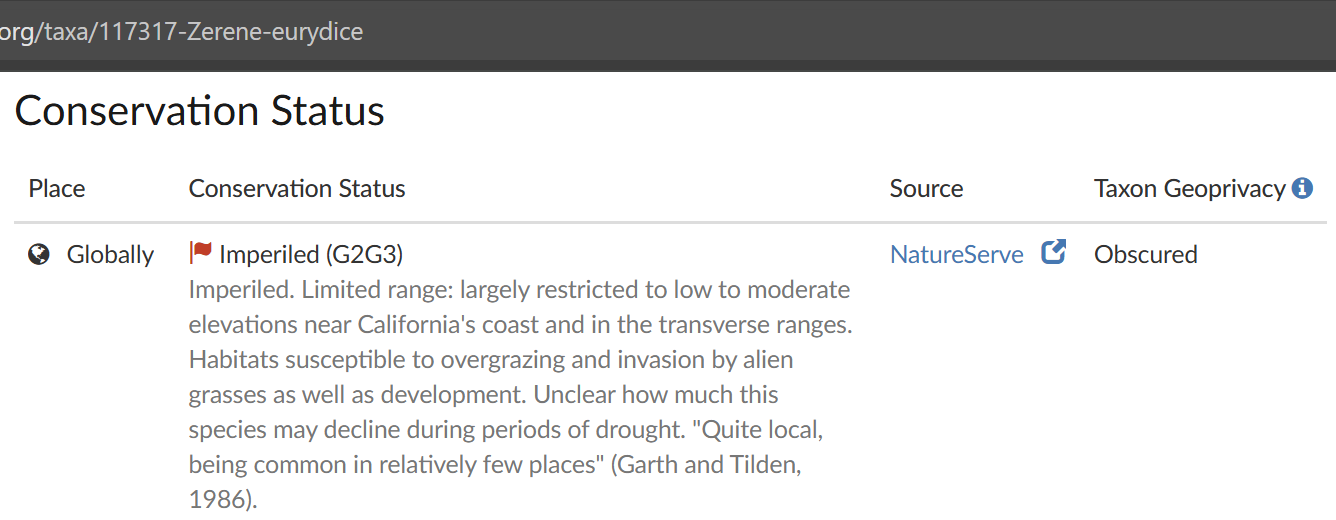Click the red flag status icon

point(201,253)
